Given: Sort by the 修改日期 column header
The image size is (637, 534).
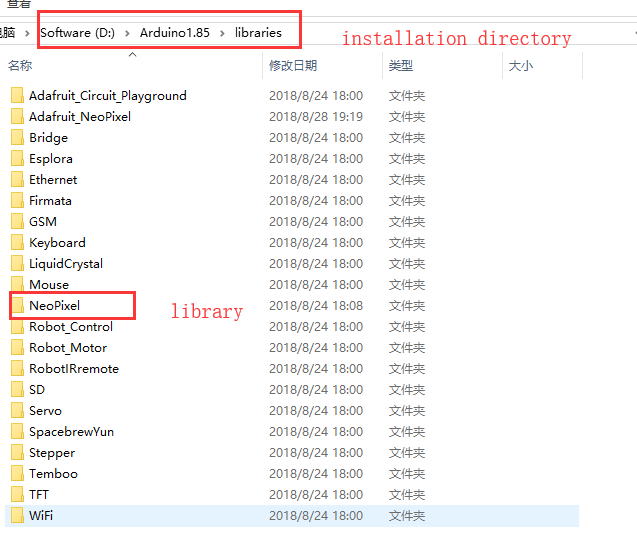Looking at the screenshot, I should [x=293, y=66].
